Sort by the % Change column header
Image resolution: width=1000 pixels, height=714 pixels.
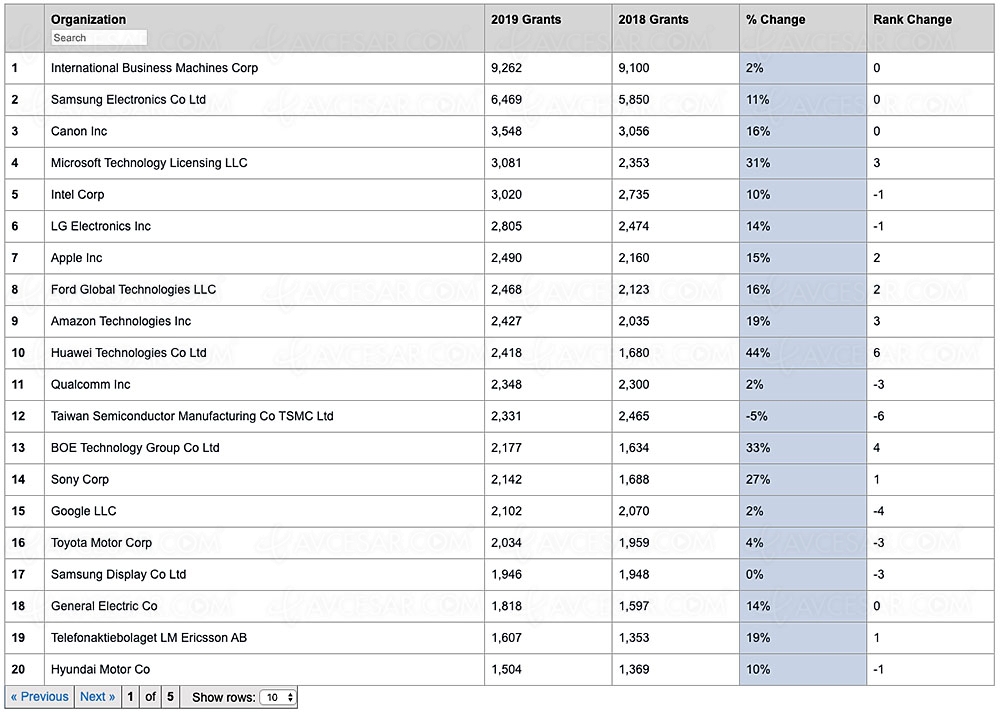click(x=775, y=20)
